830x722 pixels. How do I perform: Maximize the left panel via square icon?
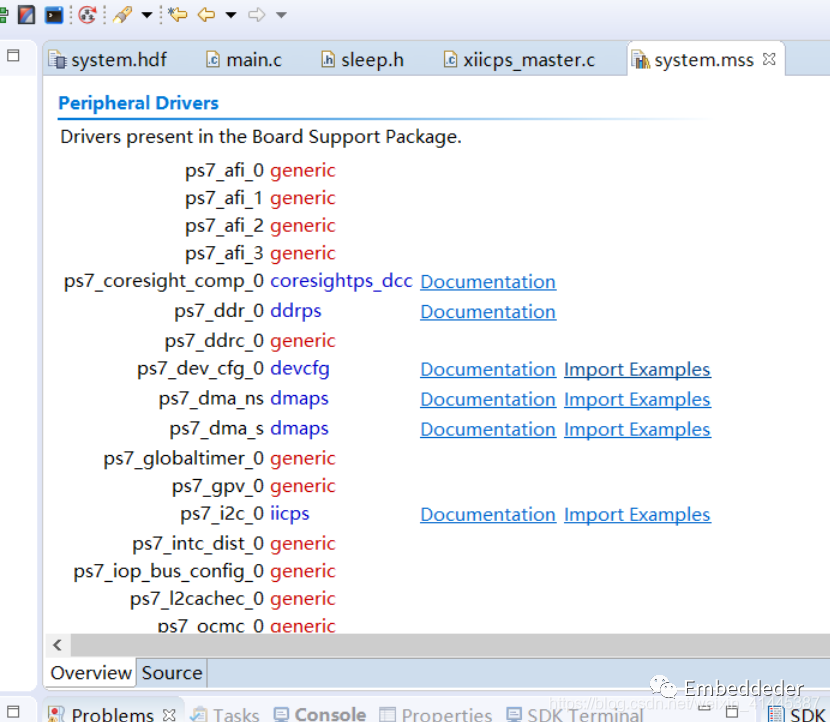click(13, 56)
